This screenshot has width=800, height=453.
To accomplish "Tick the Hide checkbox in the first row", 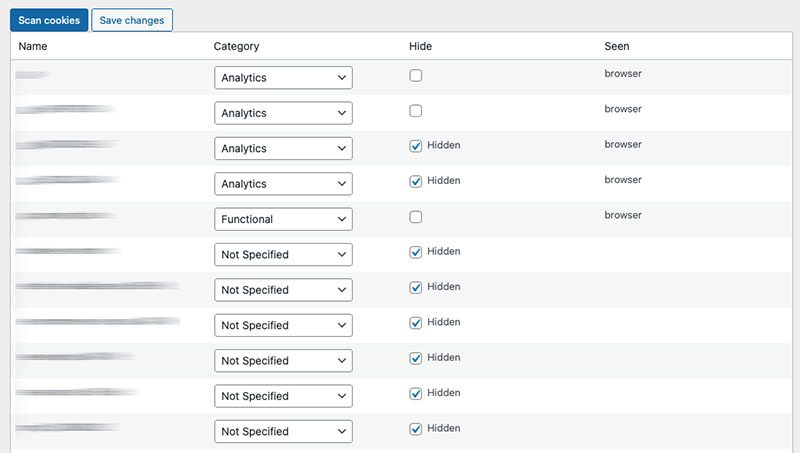I will [x=416, y=75].
